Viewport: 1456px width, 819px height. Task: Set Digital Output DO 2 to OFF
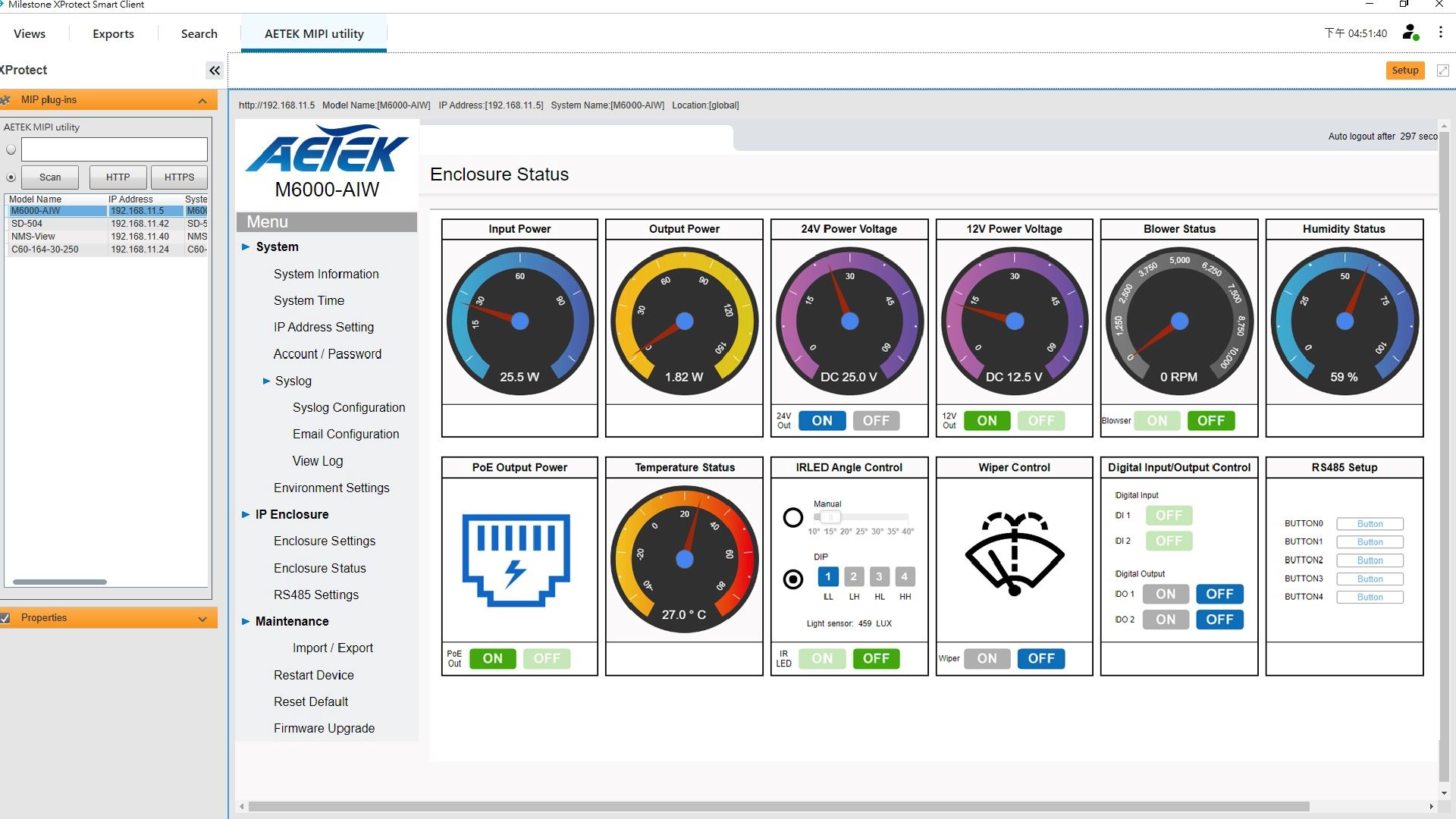point(1219,620)
